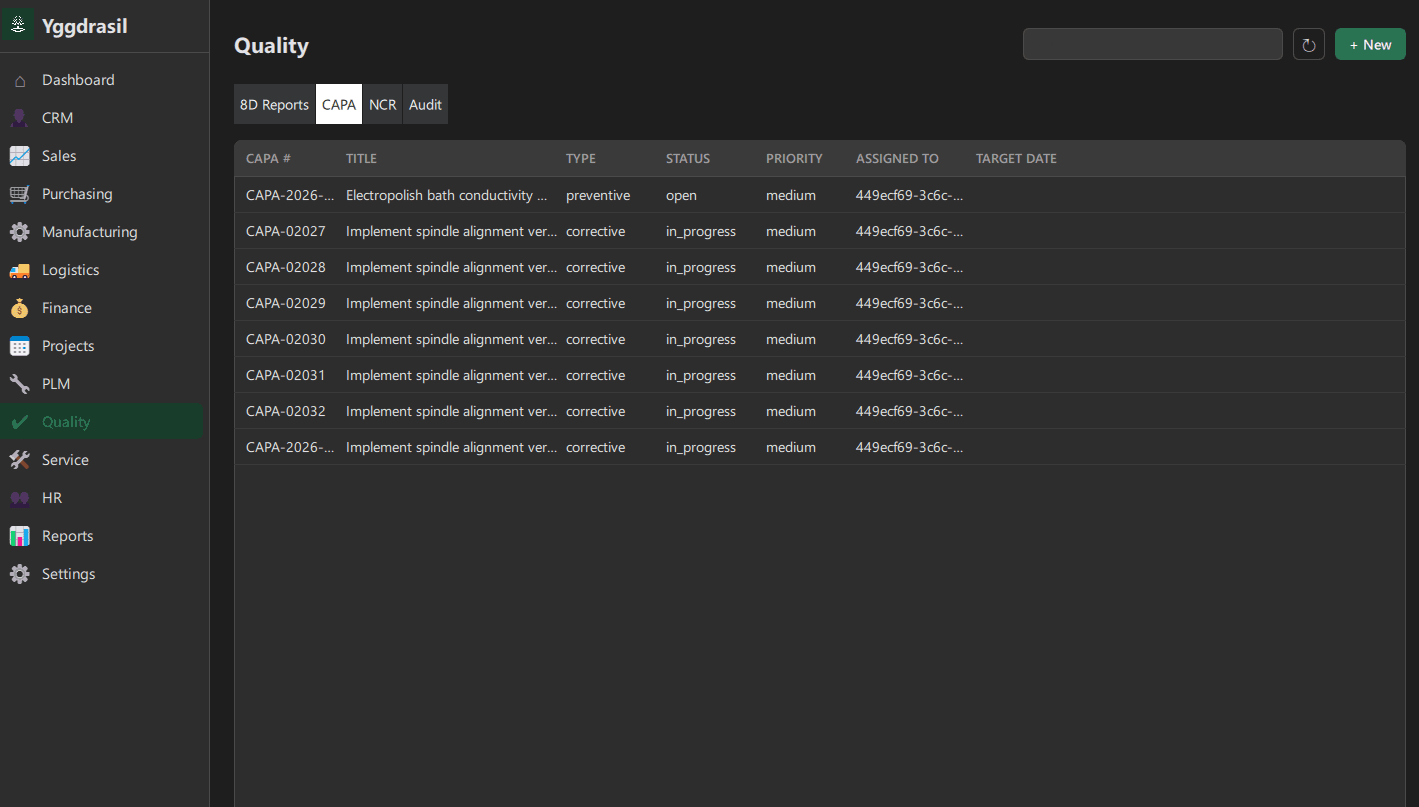1419x807 pixels.
Task: Click the Finance money bag icon
Action: point(19,307)
